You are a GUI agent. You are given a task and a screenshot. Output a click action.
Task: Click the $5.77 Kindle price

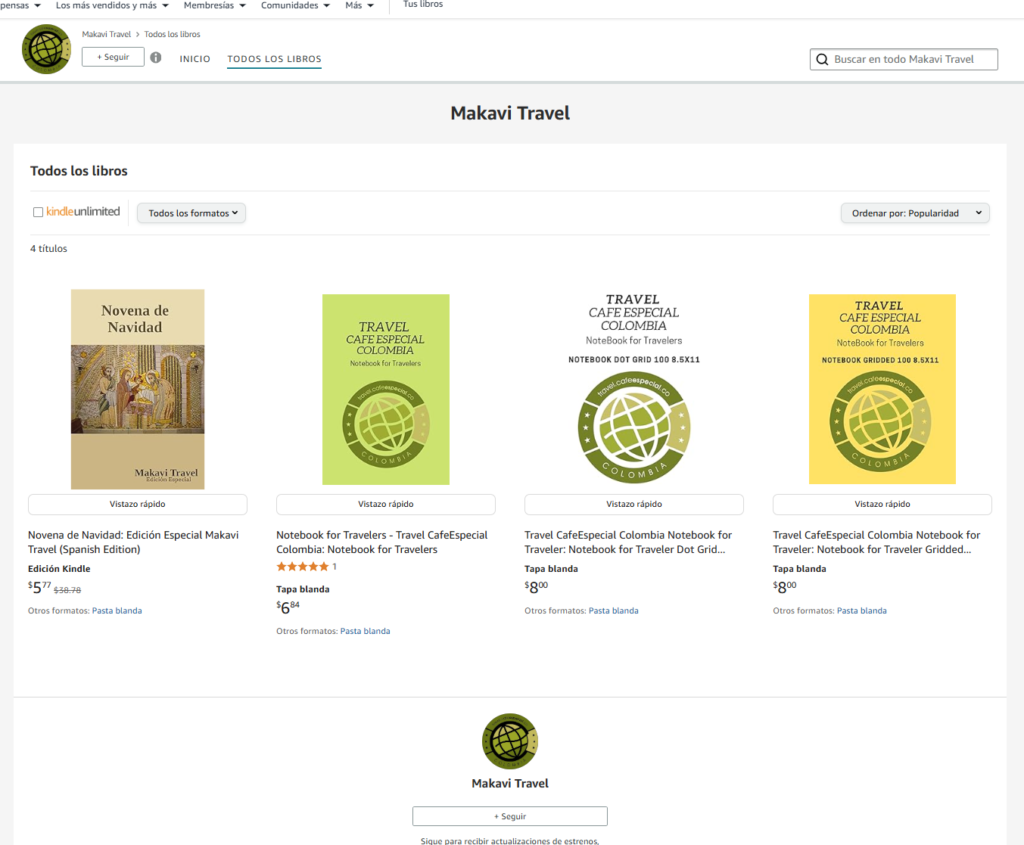(39, 587)
